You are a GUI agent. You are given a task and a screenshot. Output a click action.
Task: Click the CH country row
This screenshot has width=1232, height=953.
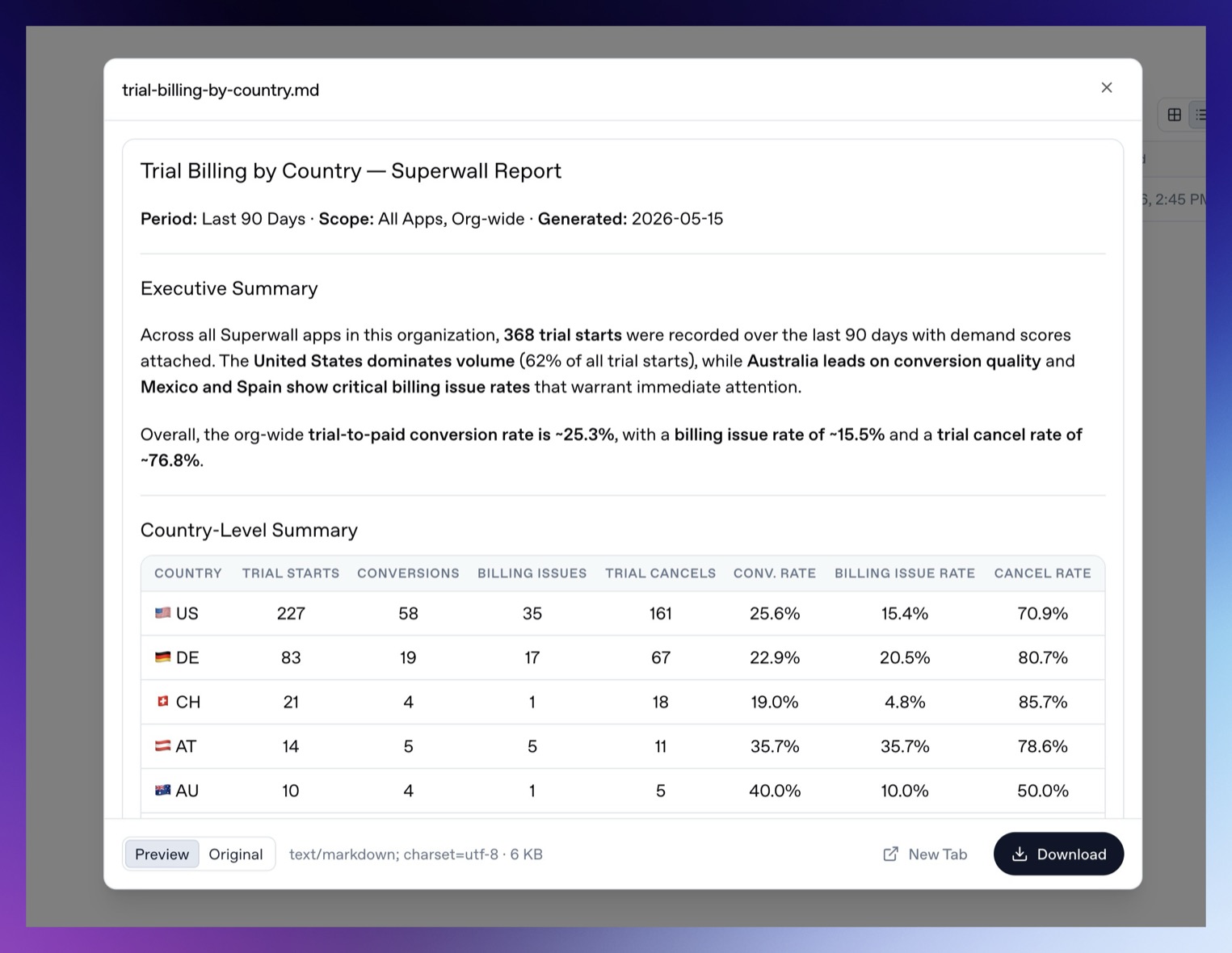tap(622, 702)
